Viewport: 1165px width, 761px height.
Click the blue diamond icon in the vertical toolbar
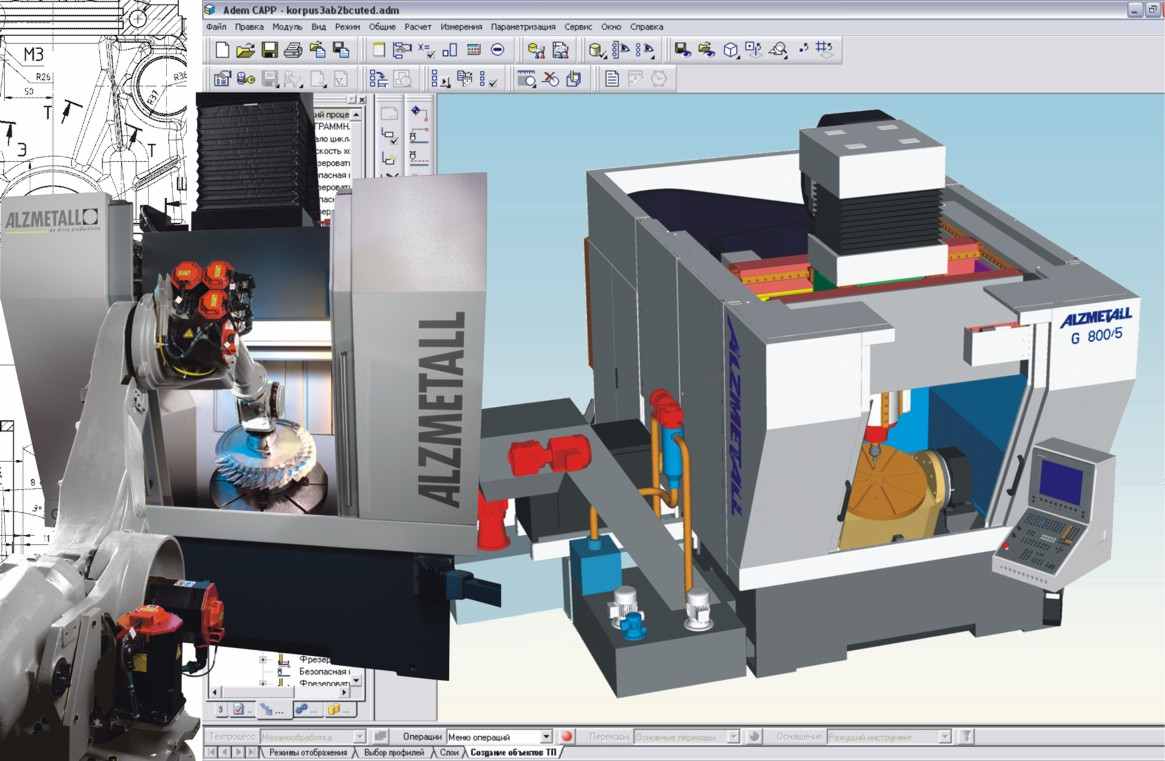(x=418, y=113)
